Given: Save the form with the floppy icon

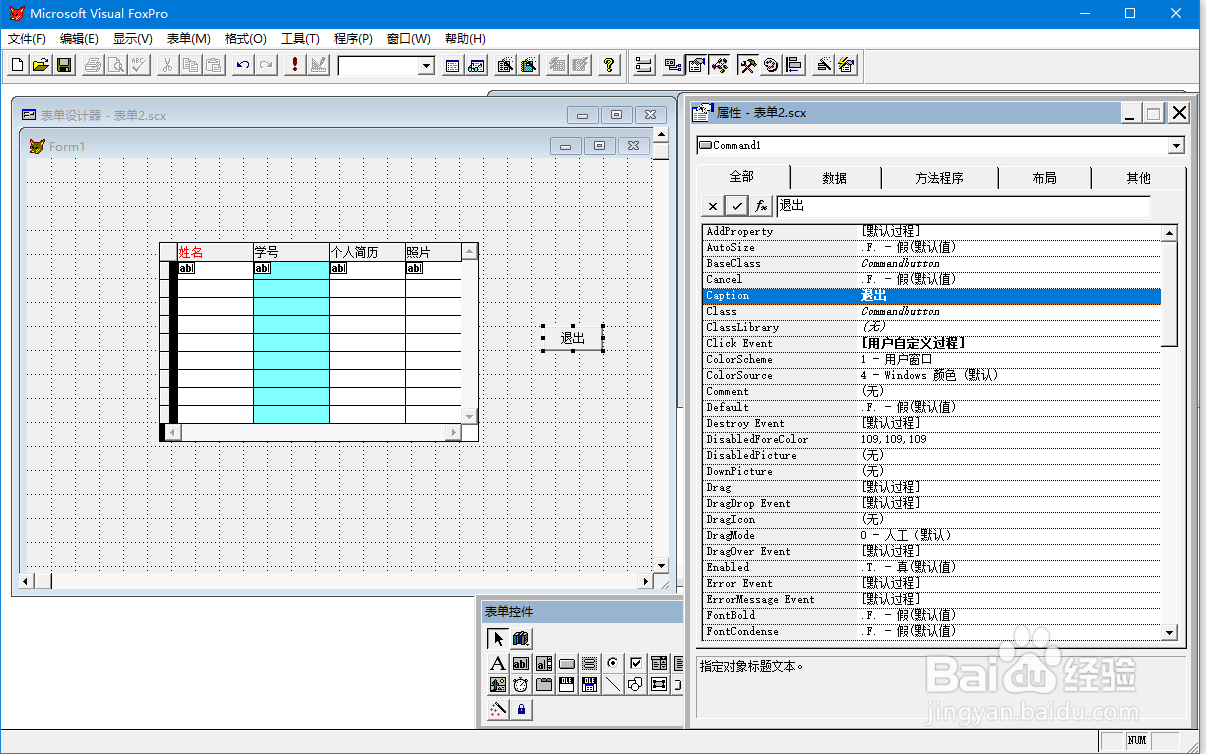Looking at the screenshot, I should tap(64, 65).
